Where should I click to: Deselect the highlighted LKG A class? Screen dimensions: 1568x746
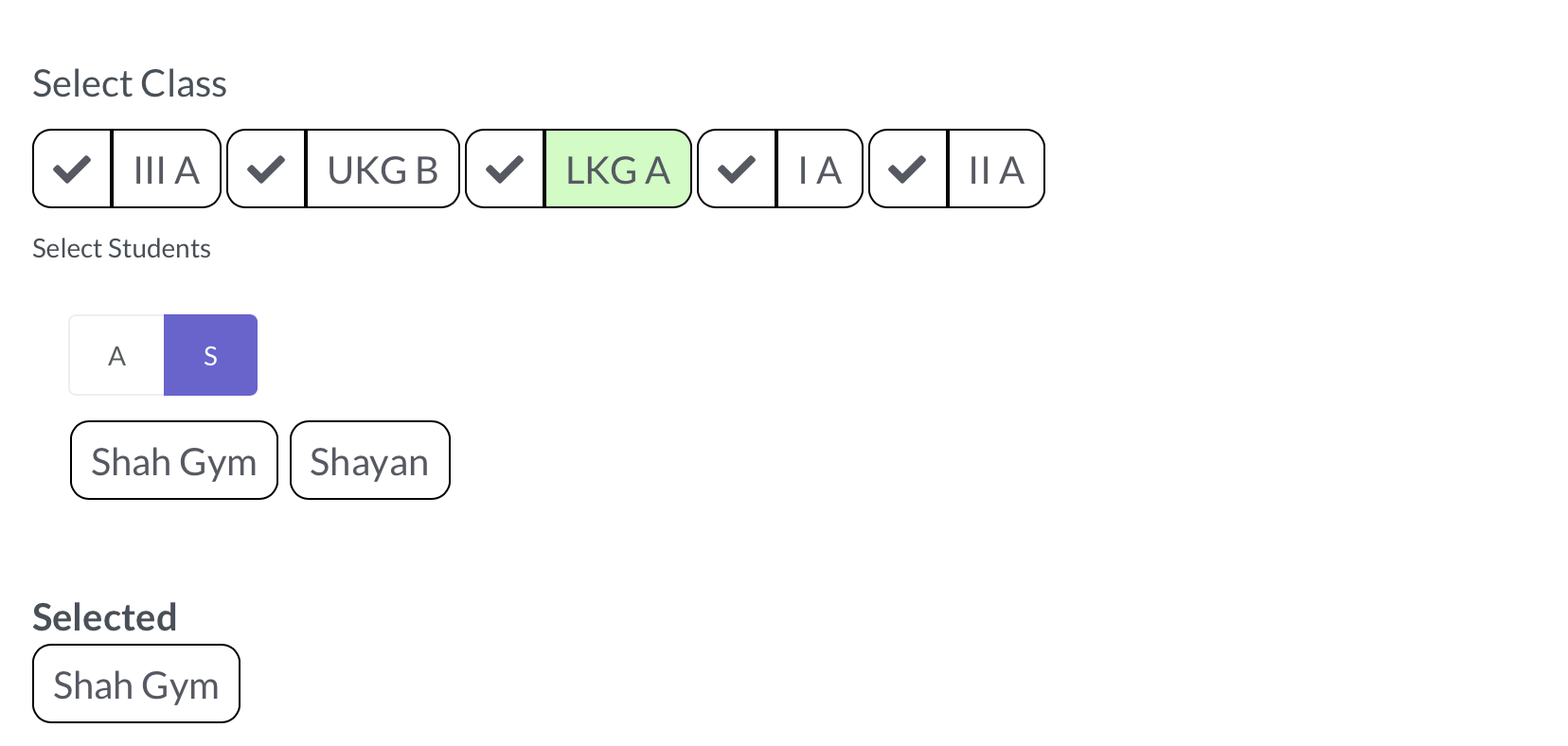tap(617, 169)
